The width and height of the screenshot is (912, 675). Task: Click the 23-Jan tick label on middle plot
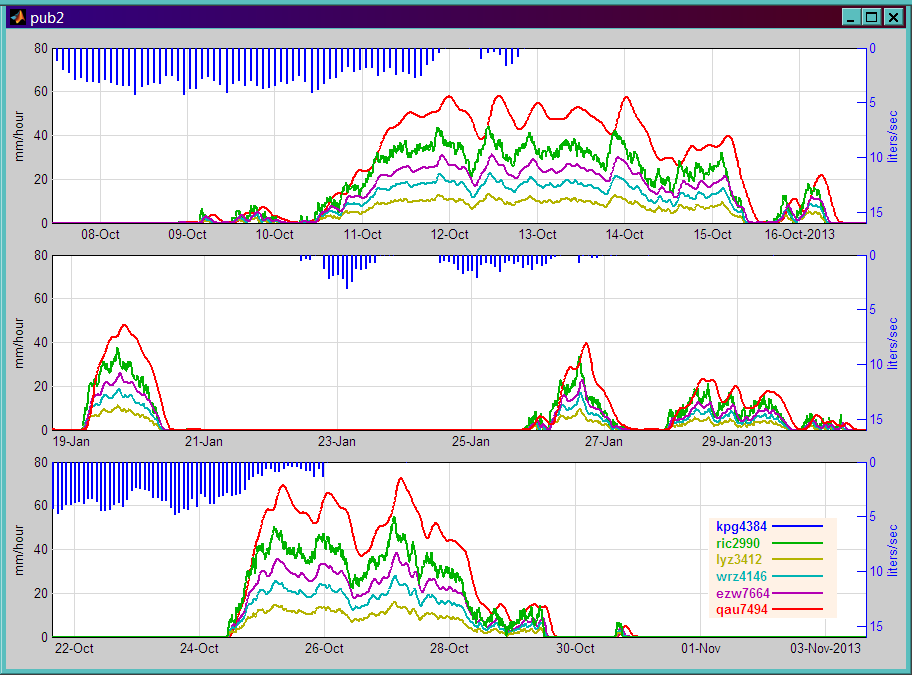337,442
